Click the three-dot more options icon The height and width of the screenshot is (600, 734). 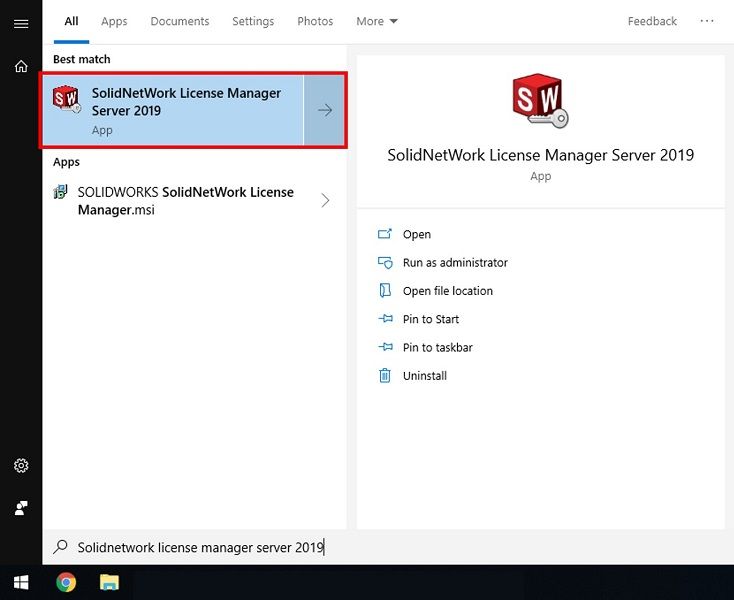(707, 21)
